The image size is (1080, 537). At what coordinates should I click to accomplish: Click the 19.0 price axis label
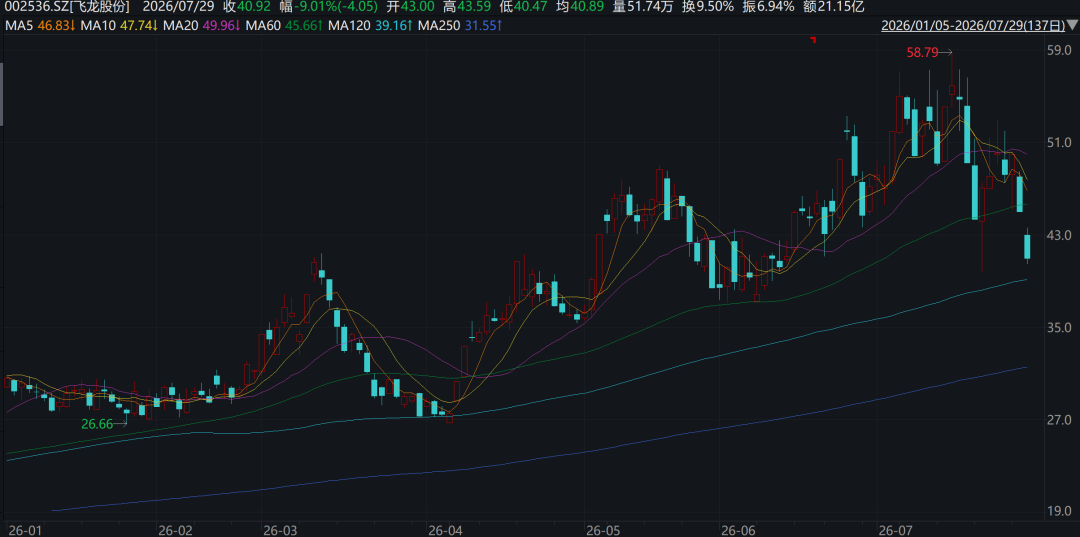click(x=1057, y=512)
